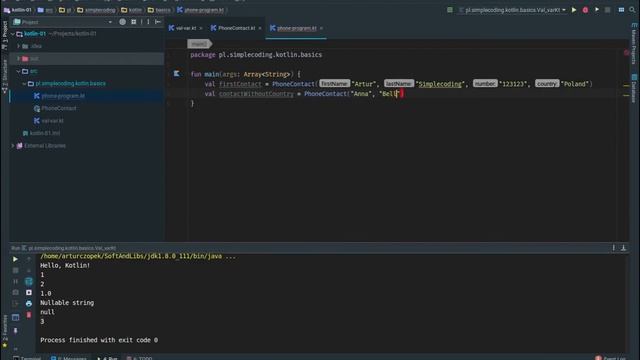640x360 pixels.
Task: Click the red Debug bug icon
Action: click(585, 10)
